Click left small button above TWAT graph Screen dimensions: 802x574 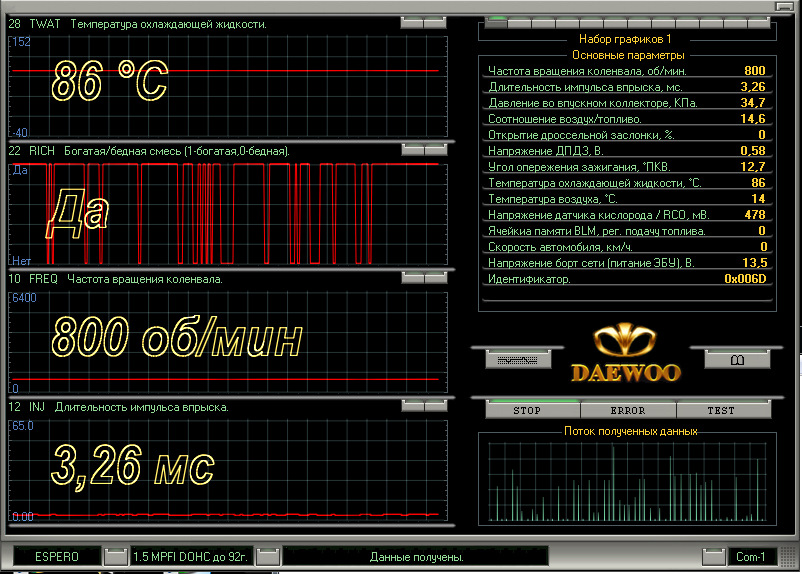point(412,23)
